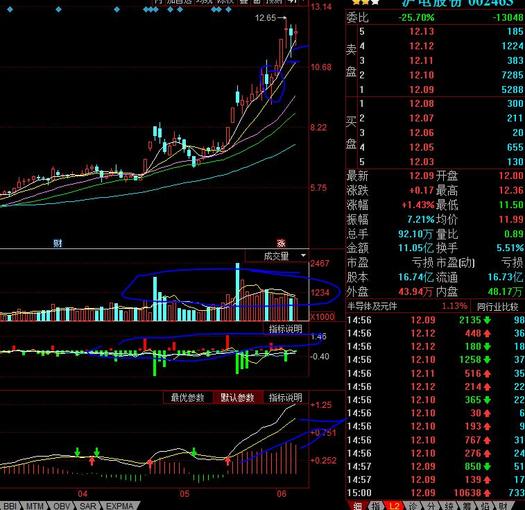The image size is (525, 510).
Task: Click the 内盘 value 48.17万
Action: point(505,292)
